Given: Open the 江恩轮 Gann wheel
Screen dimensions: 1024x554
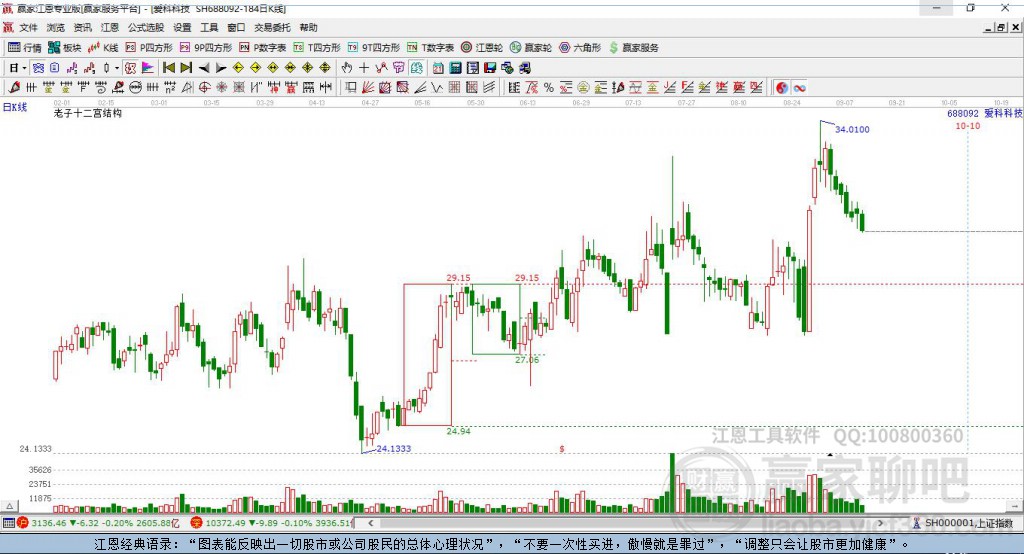Looking at the screenshot, I should pos(482,48).
